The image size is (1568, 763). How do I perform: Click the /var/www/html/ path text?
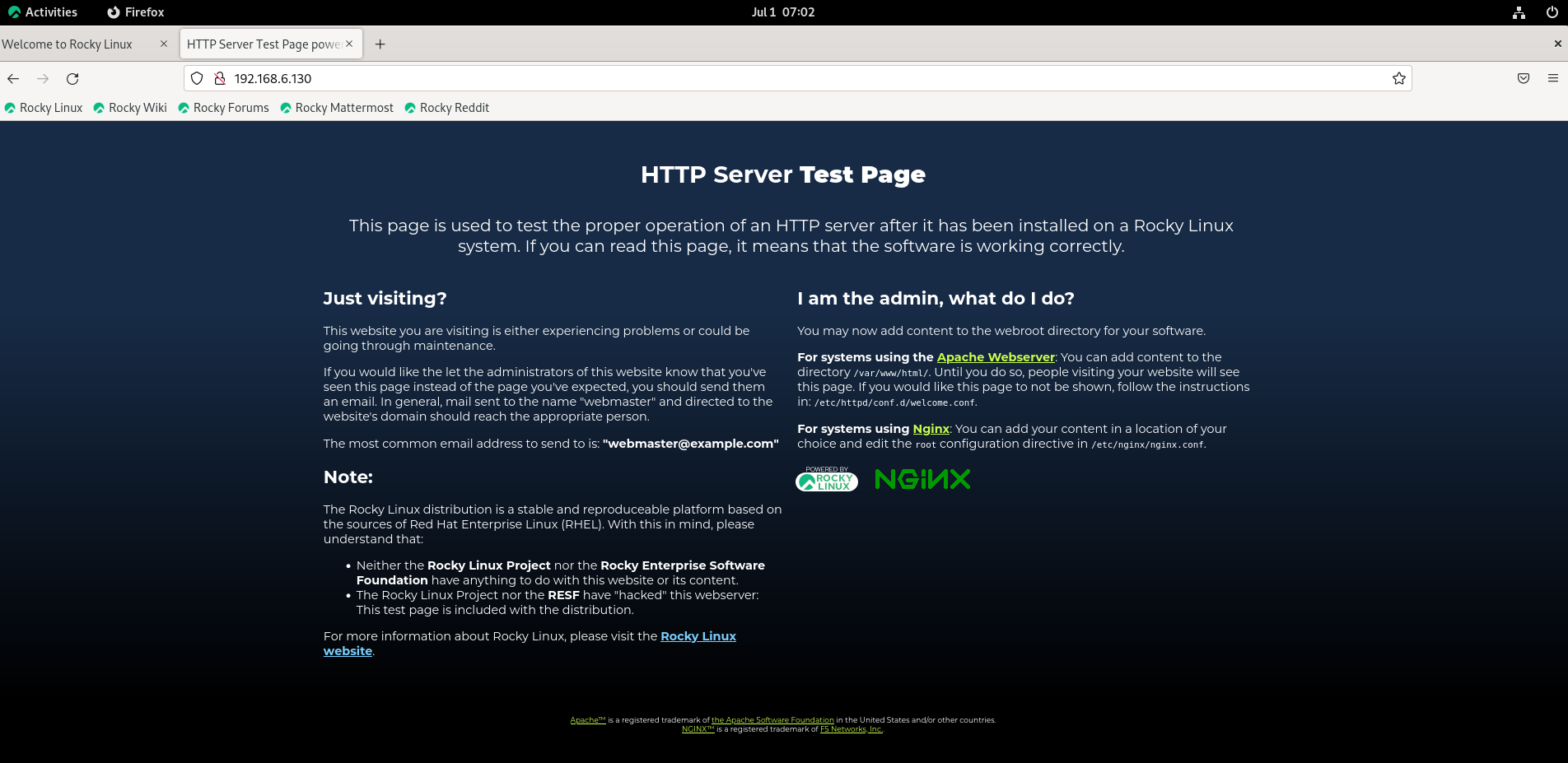pyautogui.click(x=891, y=373)
